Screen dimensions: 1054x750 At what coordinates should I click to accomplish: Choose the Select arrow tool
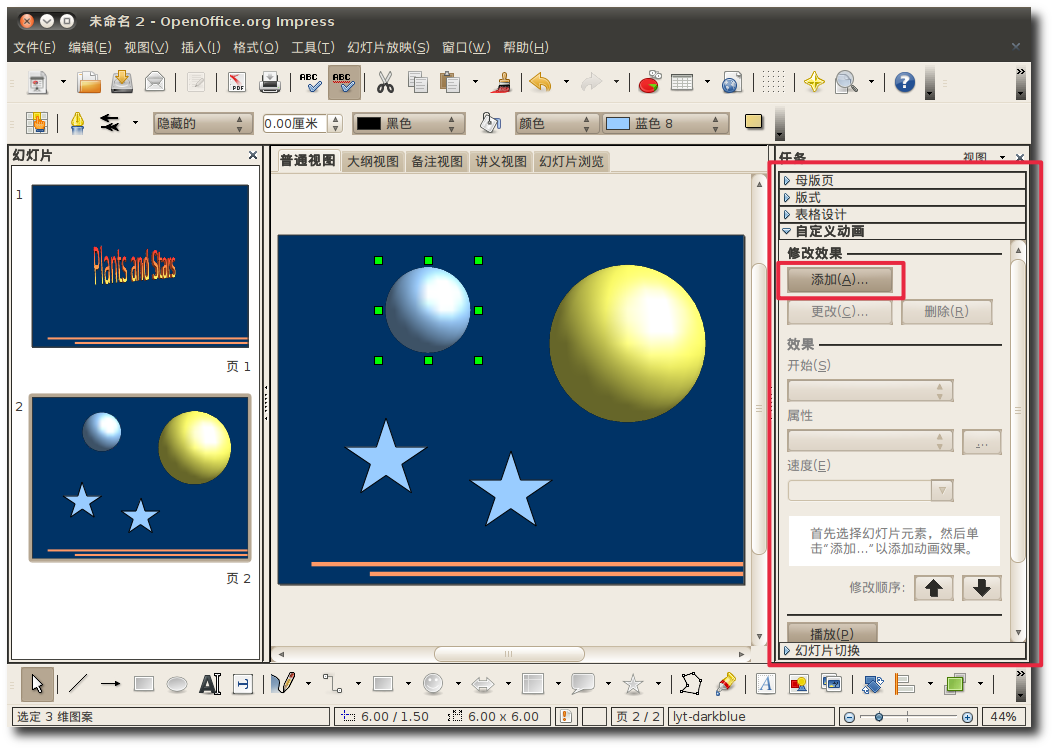point(37,684)
